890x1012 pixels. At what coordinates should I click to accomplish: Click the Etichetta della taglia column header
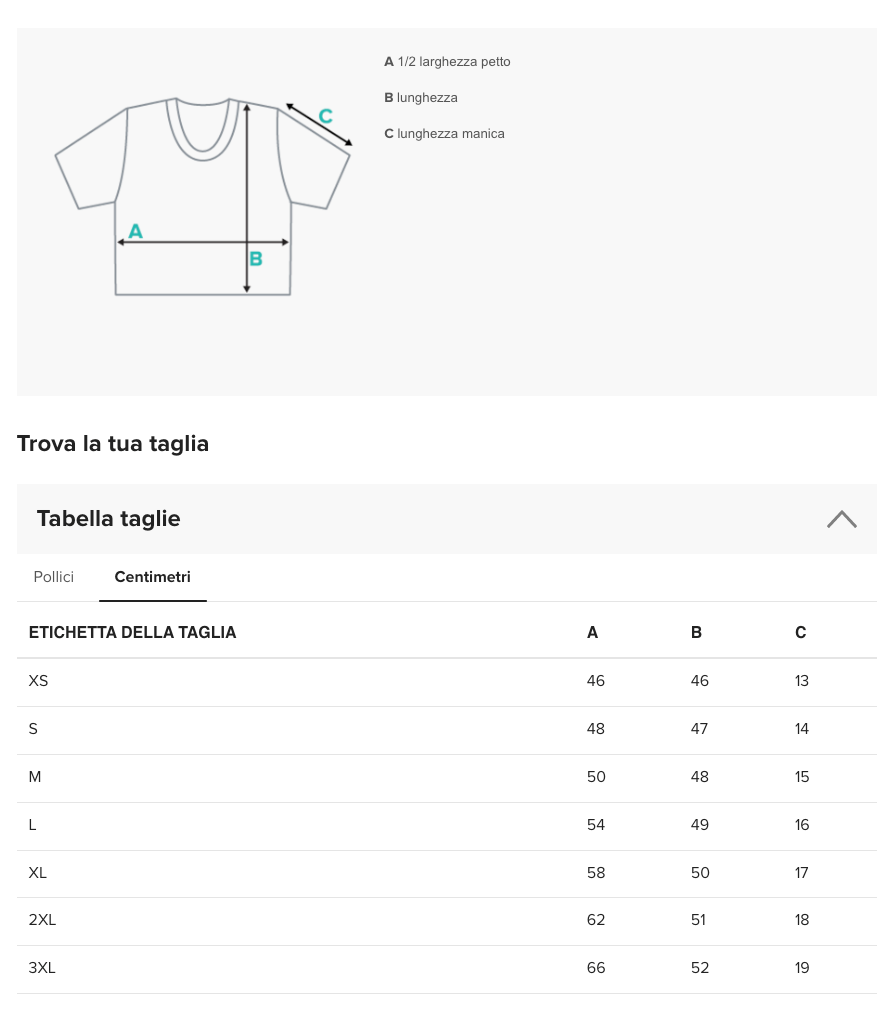tap(133, 632)
